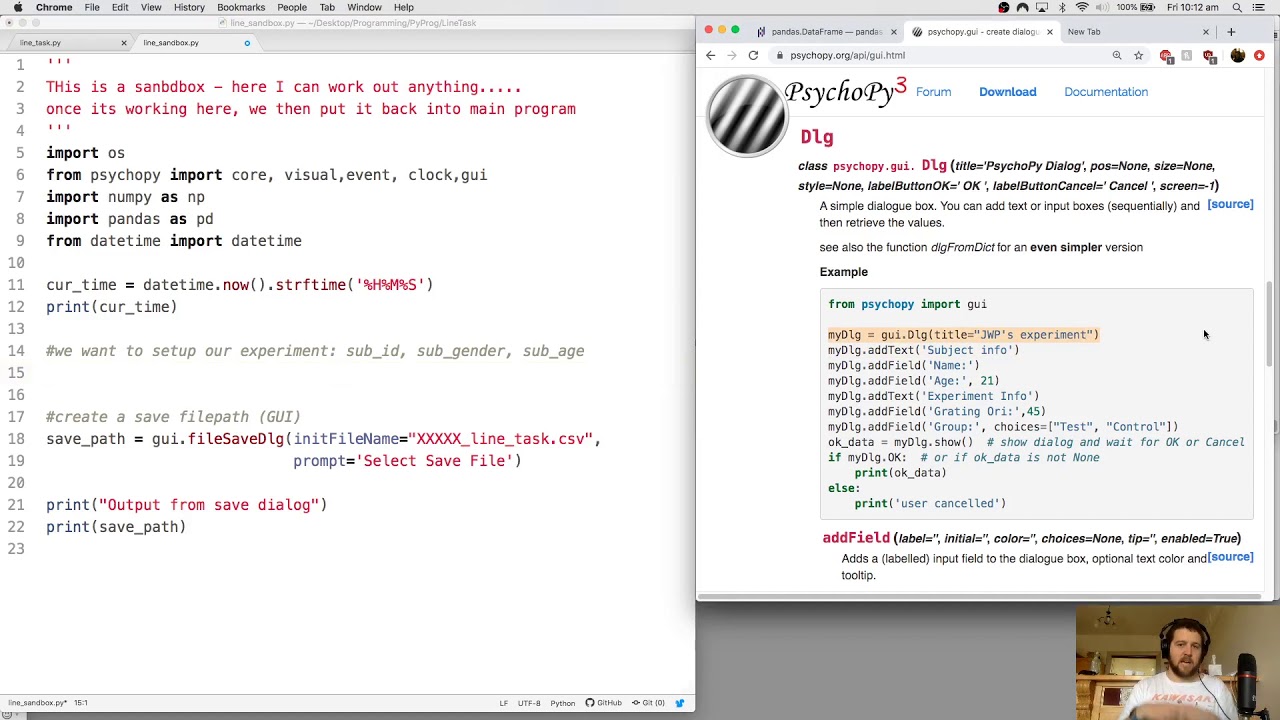The height and width of the screenshot is (720, 1280).
Task: Open the Apple menu
Action: coord(18,7)
